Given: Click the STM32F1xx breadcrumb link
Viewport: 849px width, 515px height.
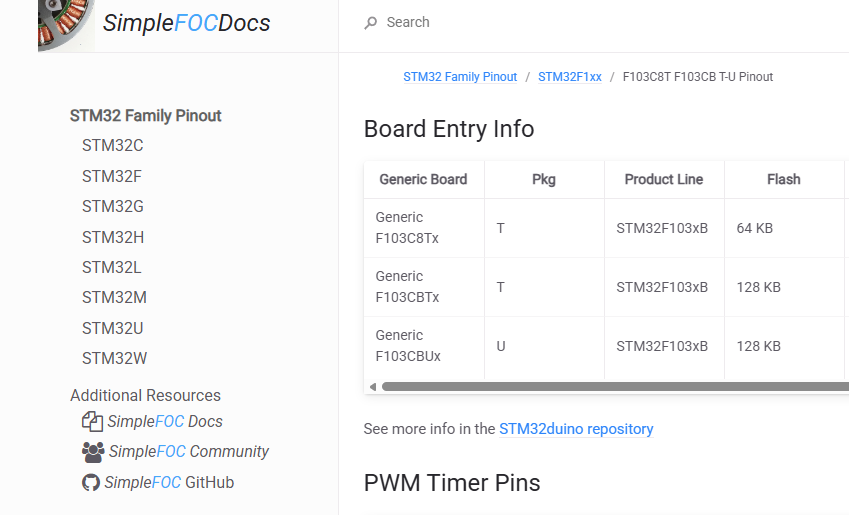Looking at the screenshot, I should click(570, 77).
